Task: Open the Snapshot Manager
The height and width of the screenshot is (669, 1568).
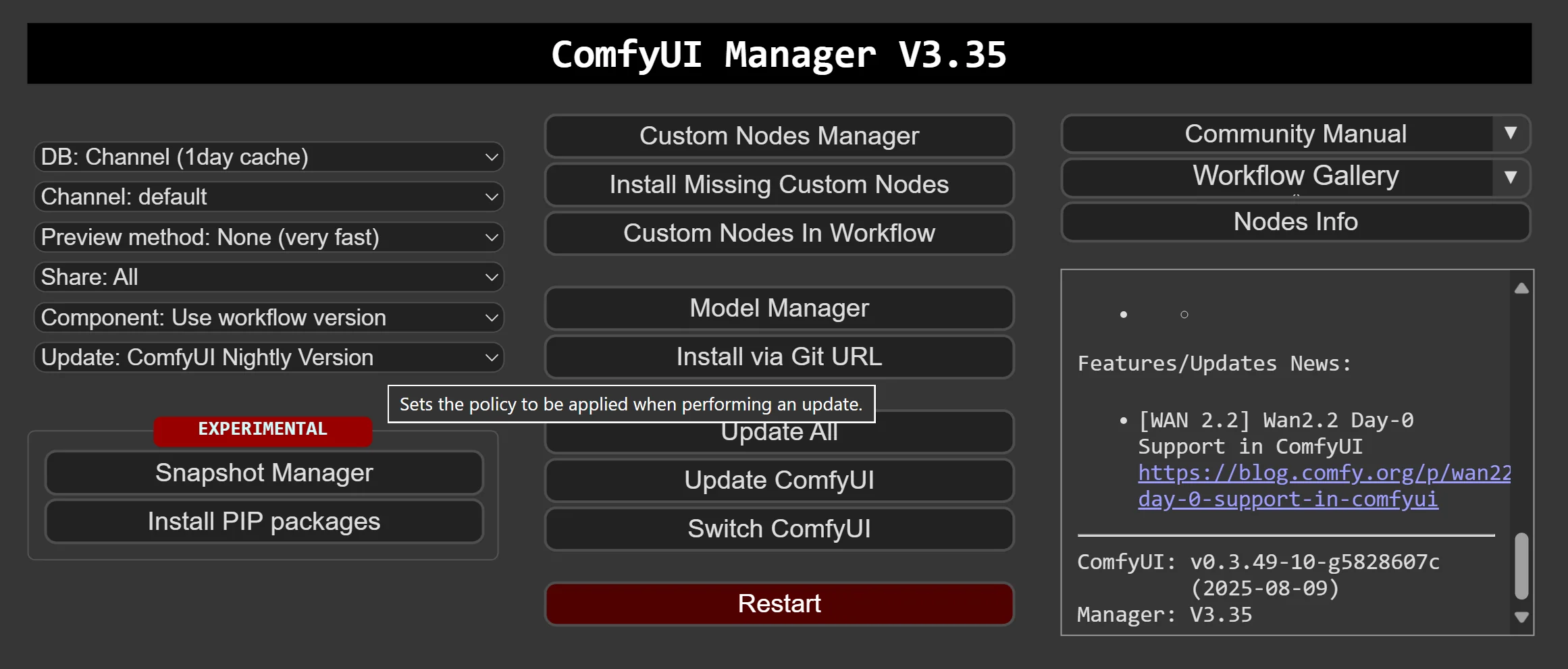Action: pos(264,473)
